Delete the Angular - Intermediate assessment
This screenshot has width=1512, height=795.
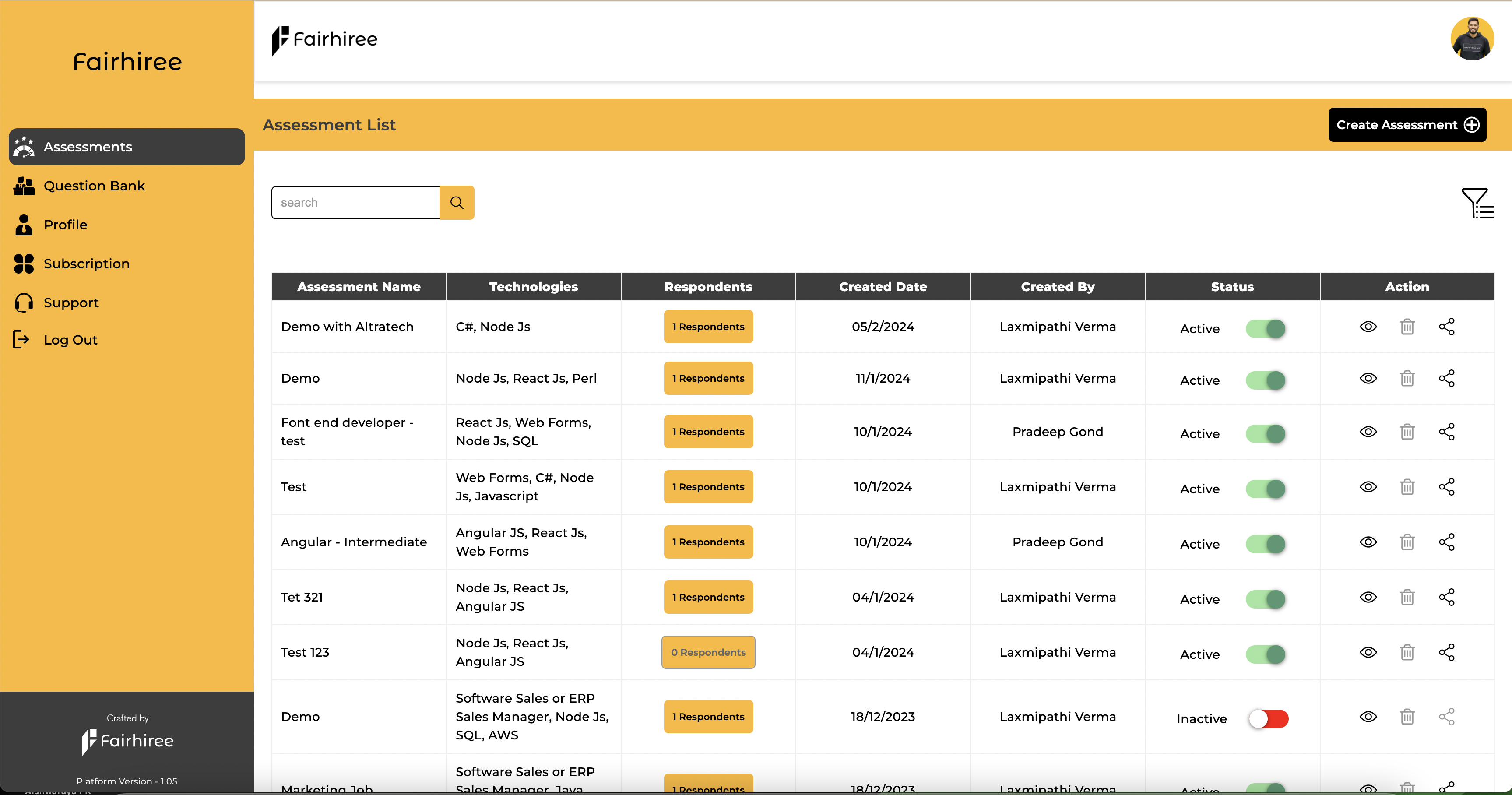click(x=1407, y=542)
